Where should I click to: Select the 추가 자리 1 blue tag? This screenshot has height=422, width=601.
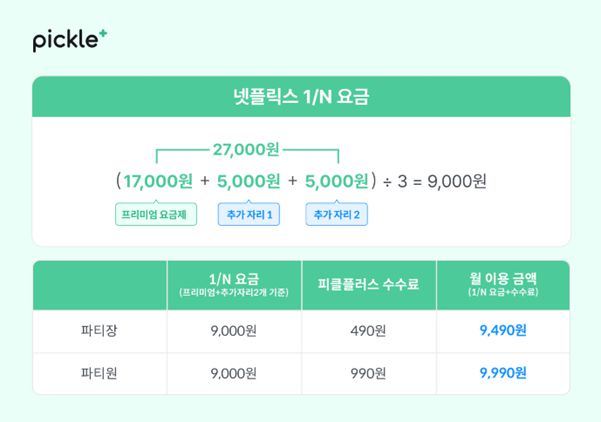(250, 214)
